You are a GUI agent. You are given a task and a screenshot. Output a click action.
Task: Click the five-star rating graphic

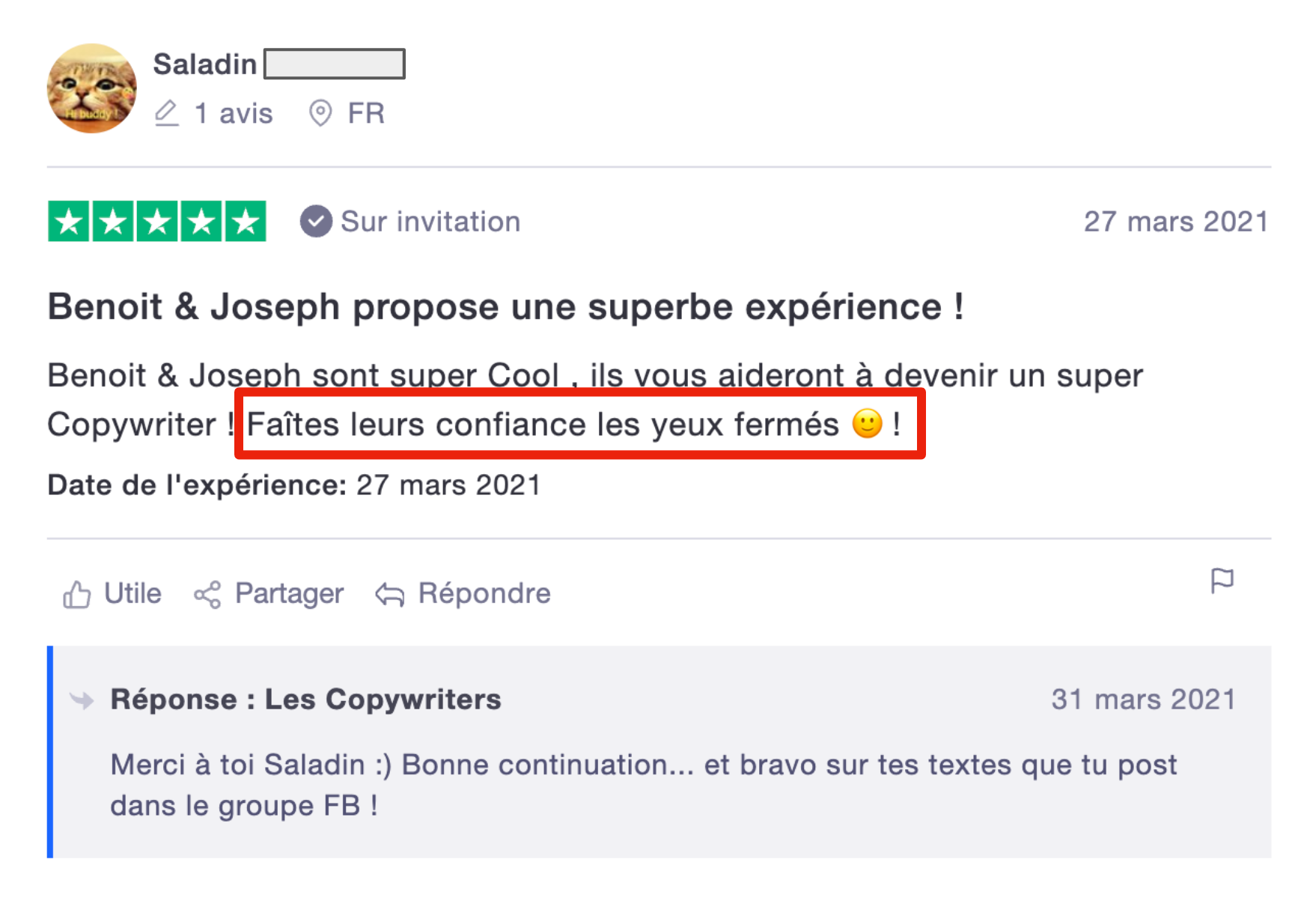[157, 222]
